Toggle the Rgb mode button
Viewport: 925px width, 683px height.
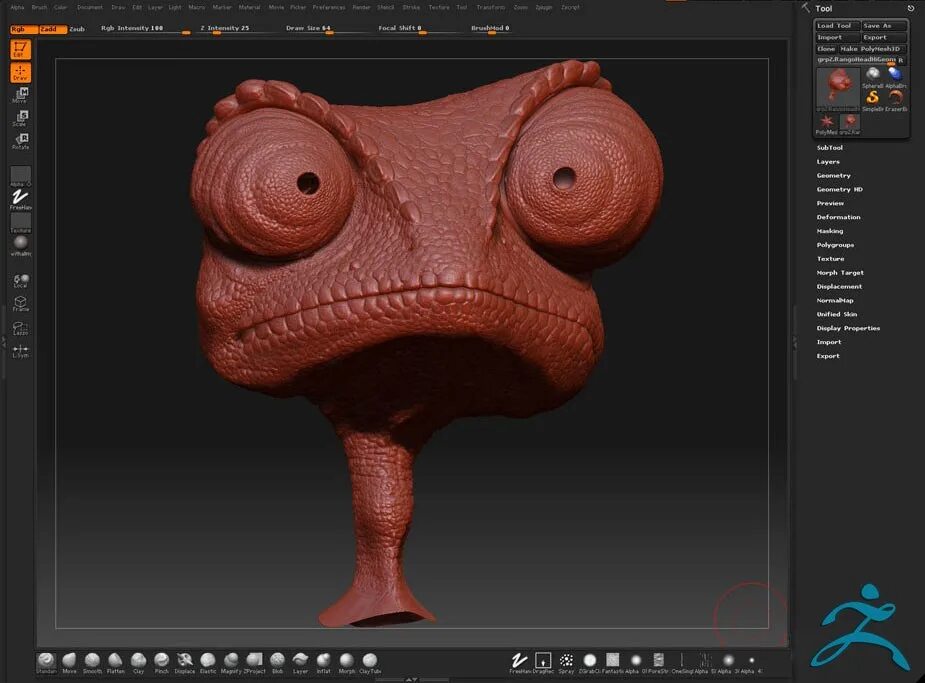click(x=24, y=29)
